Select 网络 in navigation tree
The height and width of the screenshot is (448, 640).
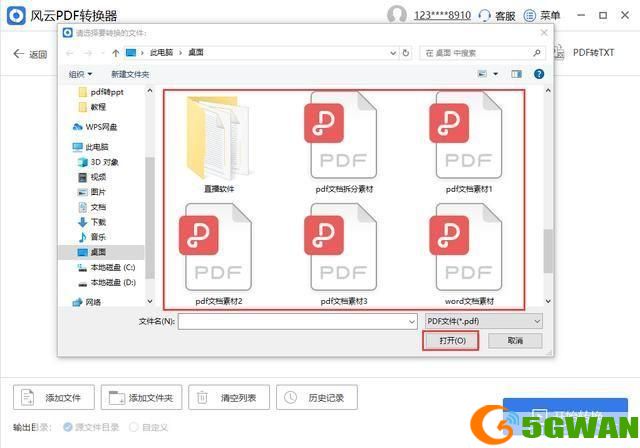(x=87, y=302)
